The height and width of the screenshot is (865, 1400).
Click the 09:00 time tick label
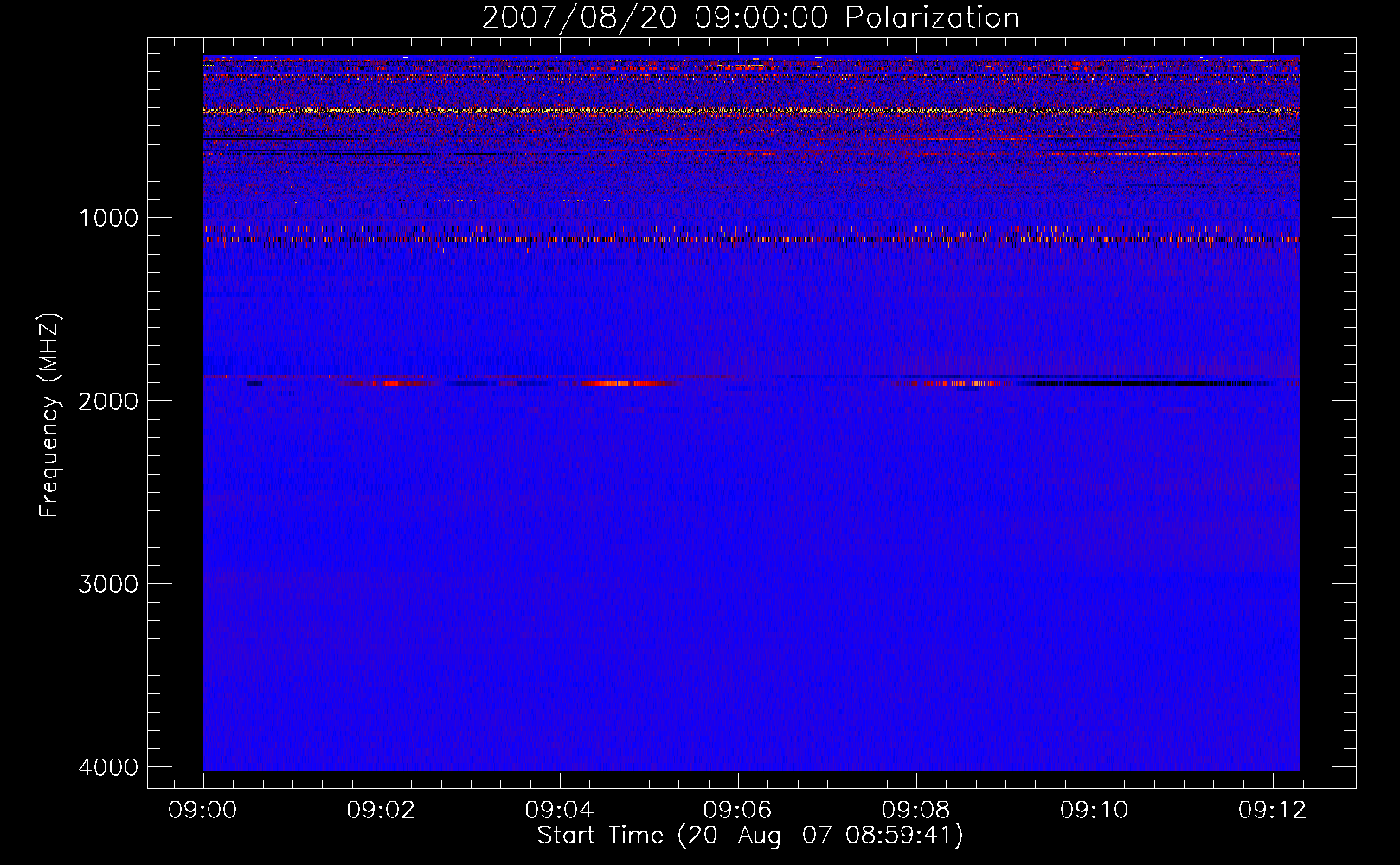203,811
